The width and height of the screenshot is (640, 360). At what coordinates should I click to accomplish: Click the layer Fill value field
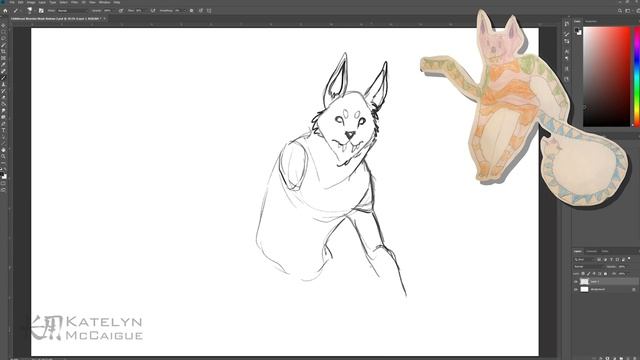622,273
